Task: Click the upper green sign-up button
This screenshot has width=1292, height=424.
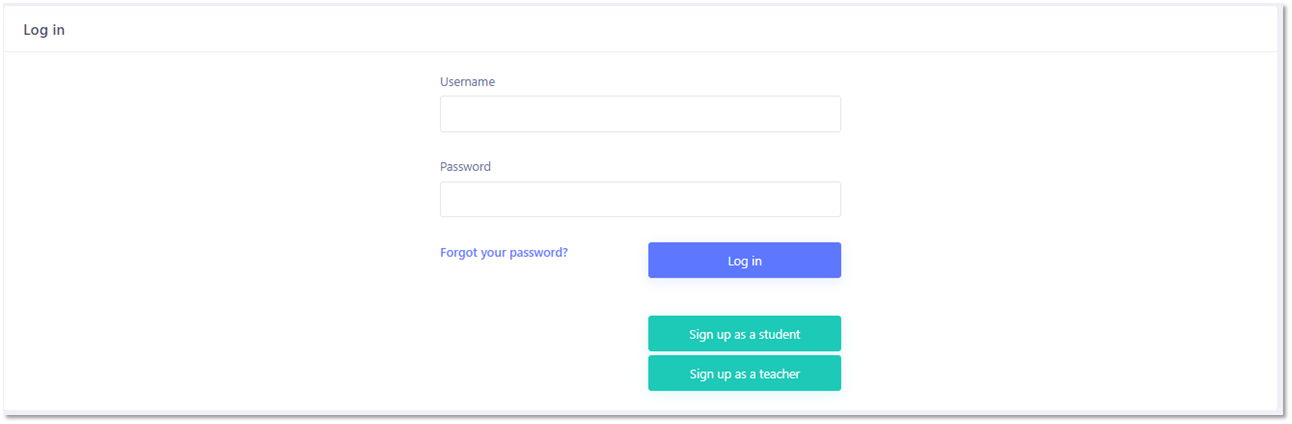Action: pos(744,334)
